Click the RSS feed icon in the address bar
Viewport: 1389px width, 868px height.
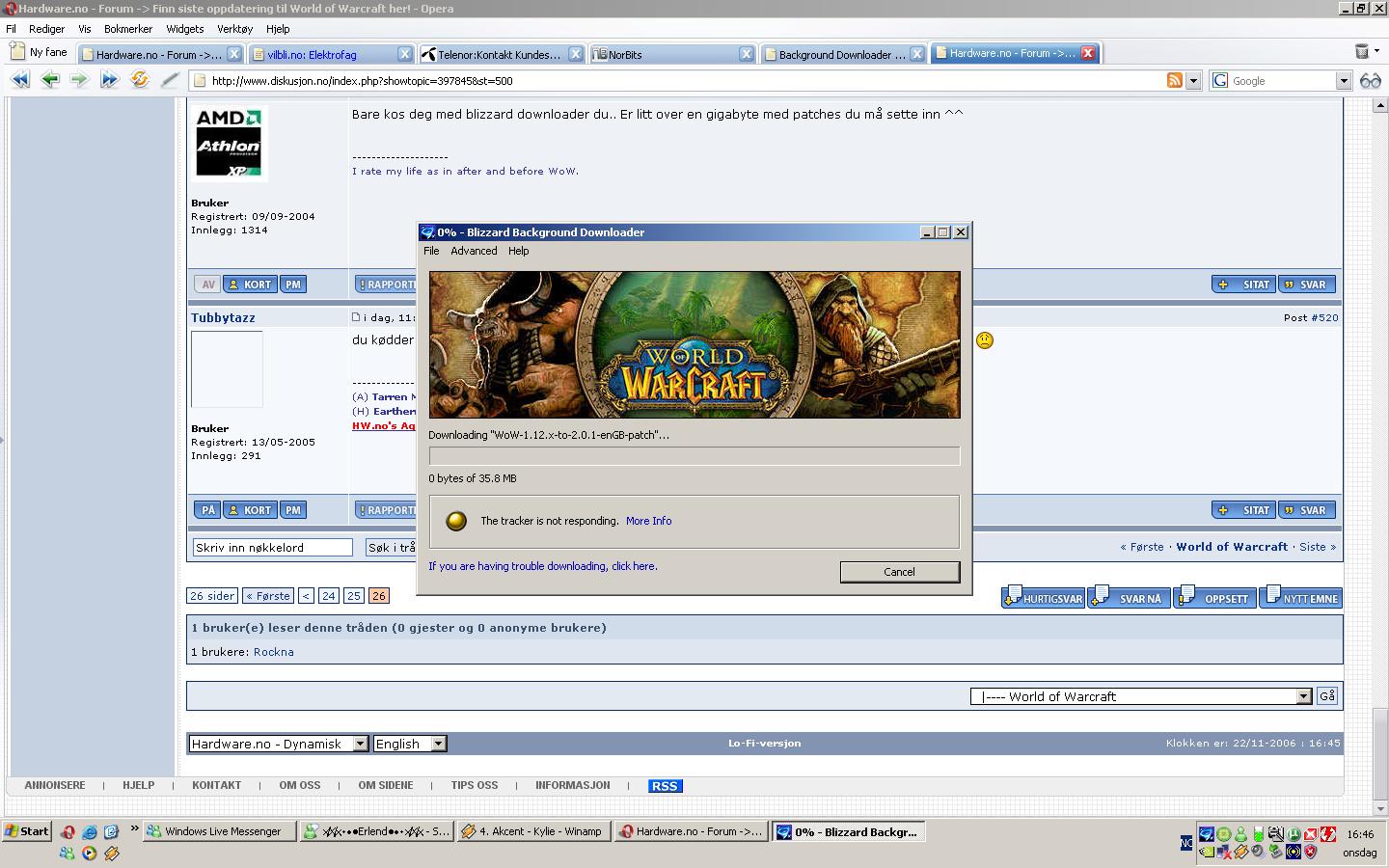click(x=1174, y=81)
